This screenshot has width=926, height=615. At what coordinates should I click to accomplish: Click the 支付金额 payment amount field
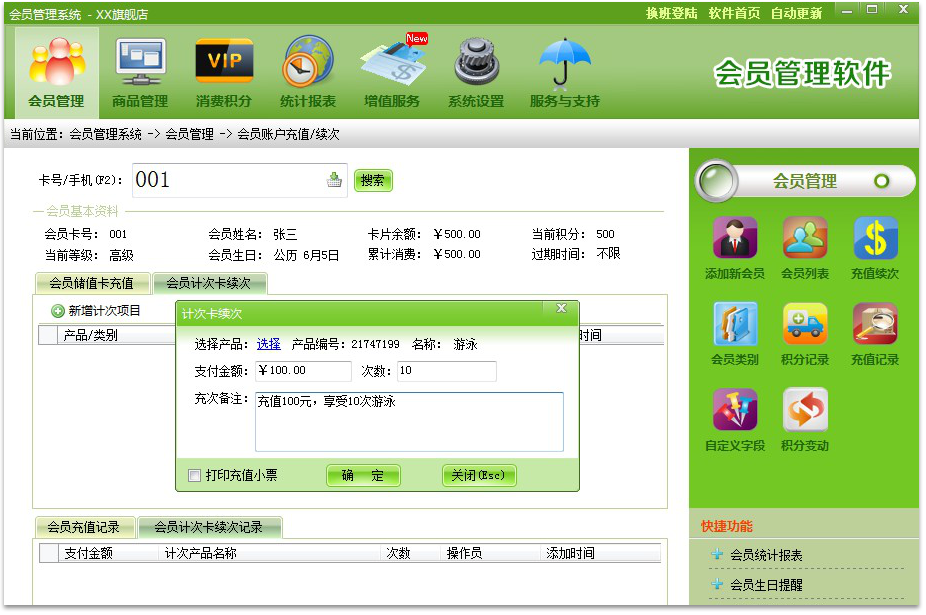303,371
